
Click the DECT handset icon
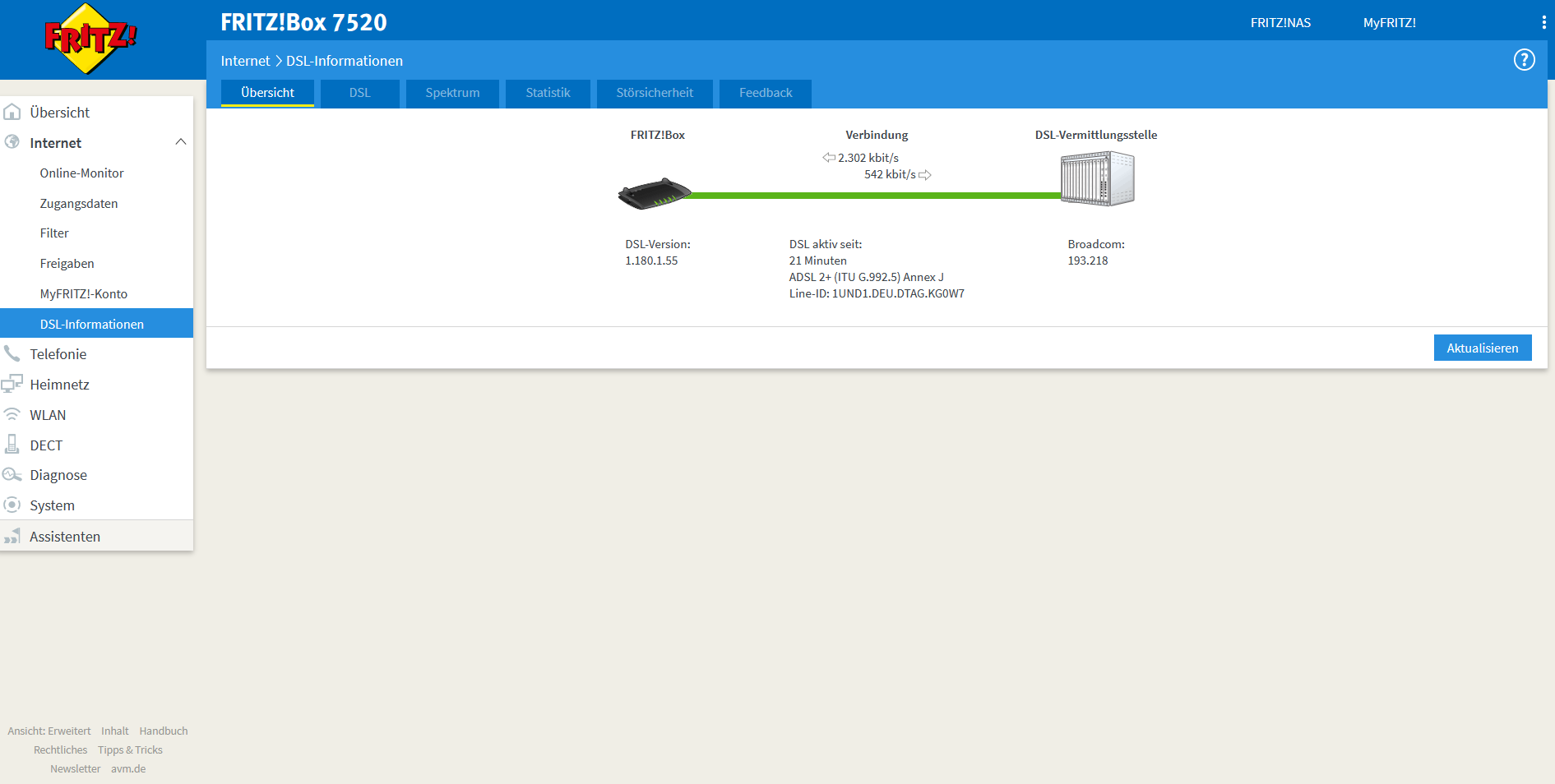12,445
